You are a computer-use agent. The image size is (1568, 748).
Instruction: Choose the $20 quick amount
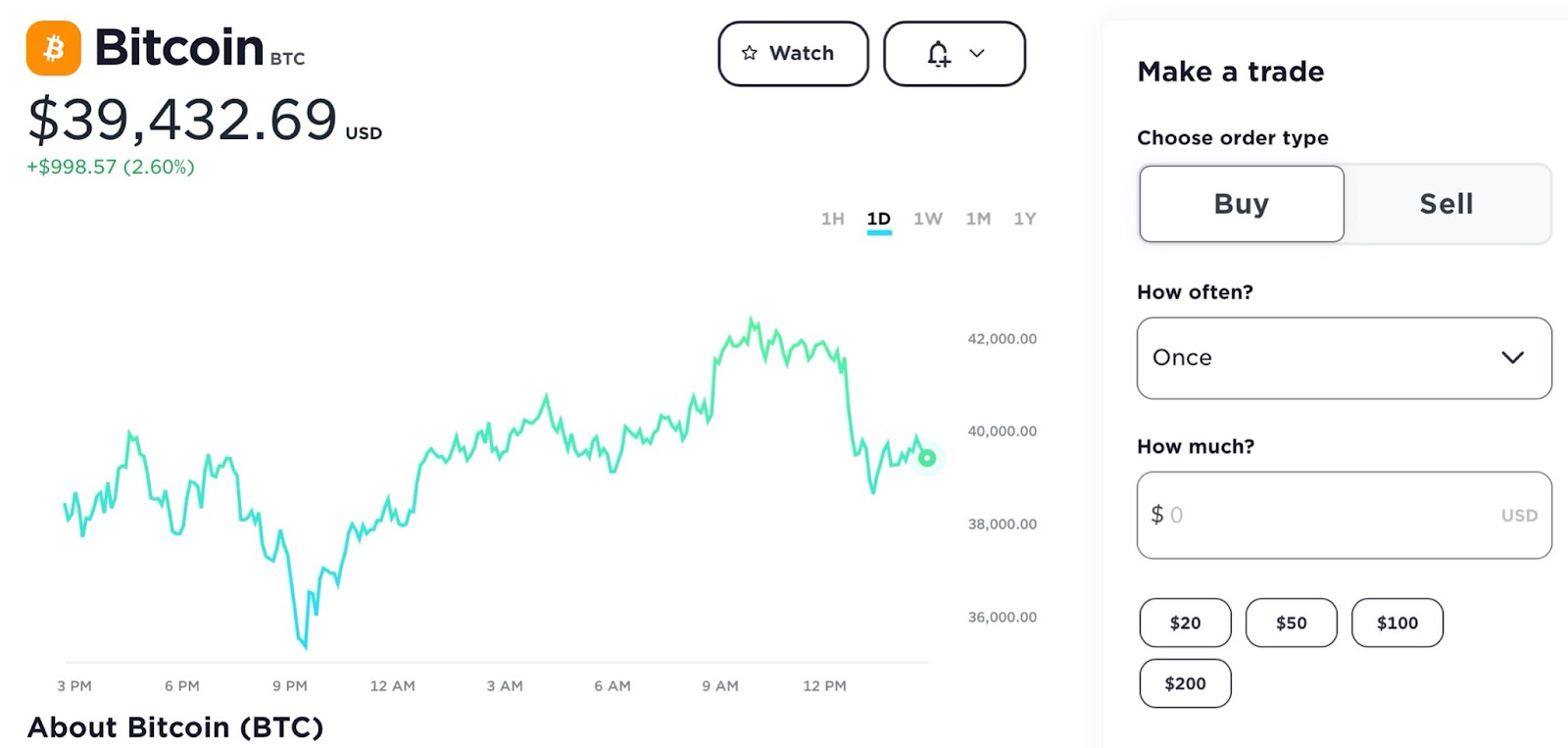point(1185,623)
